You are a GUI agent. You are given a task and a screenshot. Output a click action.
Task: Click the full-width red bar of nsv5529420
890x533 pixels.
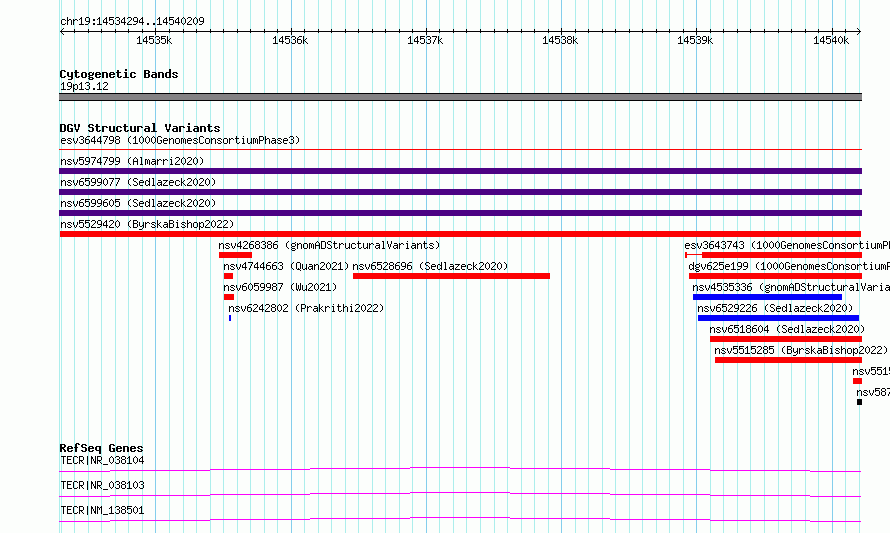pos(460,234)
